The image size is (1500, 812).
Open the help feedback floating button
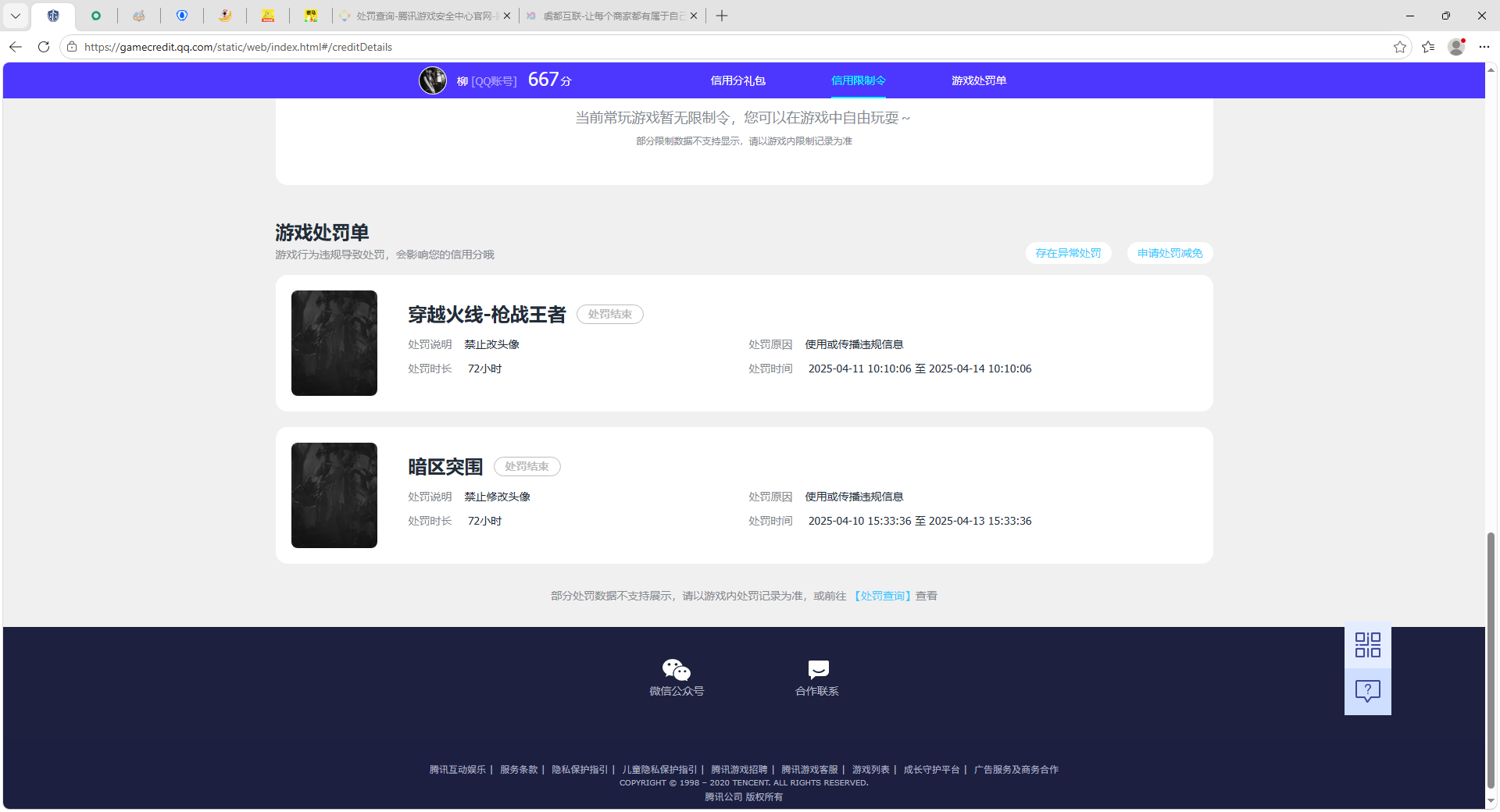click(x=1368, y=691)
